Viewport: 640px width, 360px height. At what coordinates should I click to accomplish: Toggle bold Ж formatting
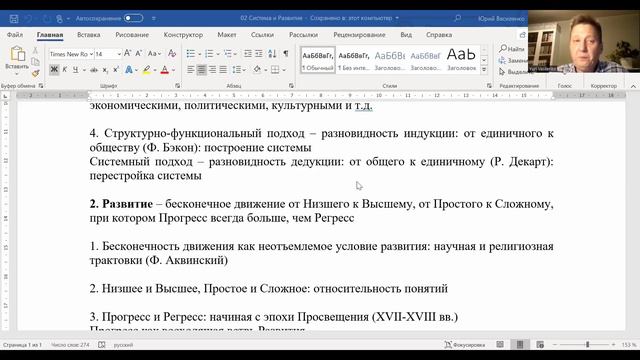pyautogui.click(x=54, y=70)
